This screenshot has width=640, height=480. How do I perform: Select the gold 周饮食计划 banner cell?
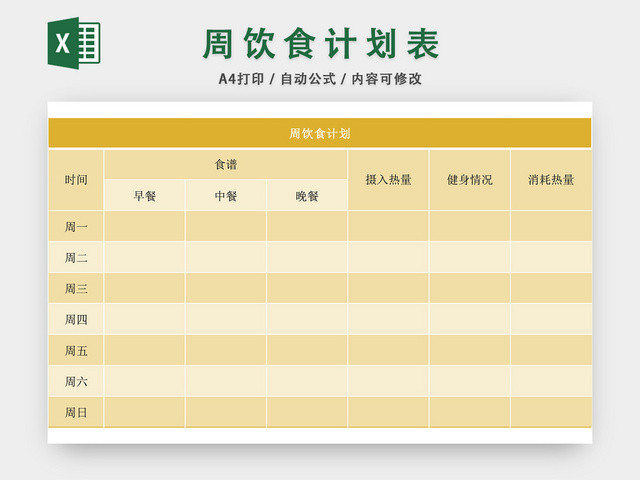320,133
